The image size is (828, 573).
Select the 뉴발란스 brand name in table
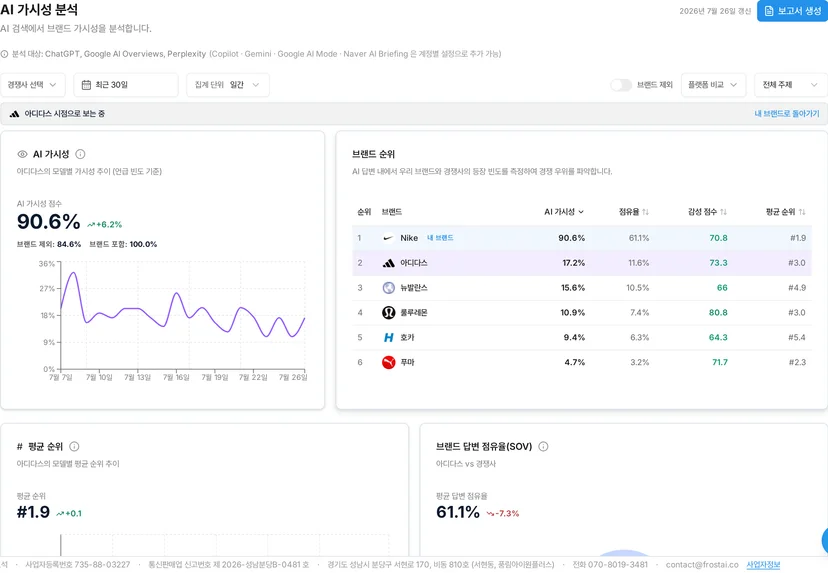click(413, 288)
